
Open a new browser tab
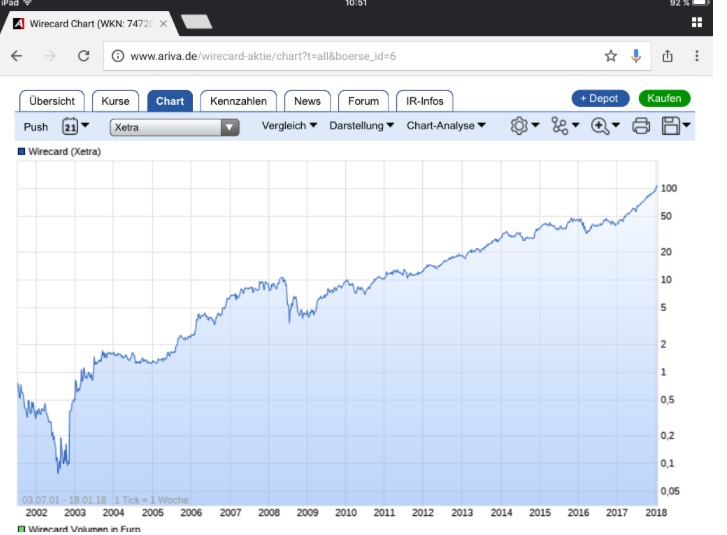(x=196, y=22)
